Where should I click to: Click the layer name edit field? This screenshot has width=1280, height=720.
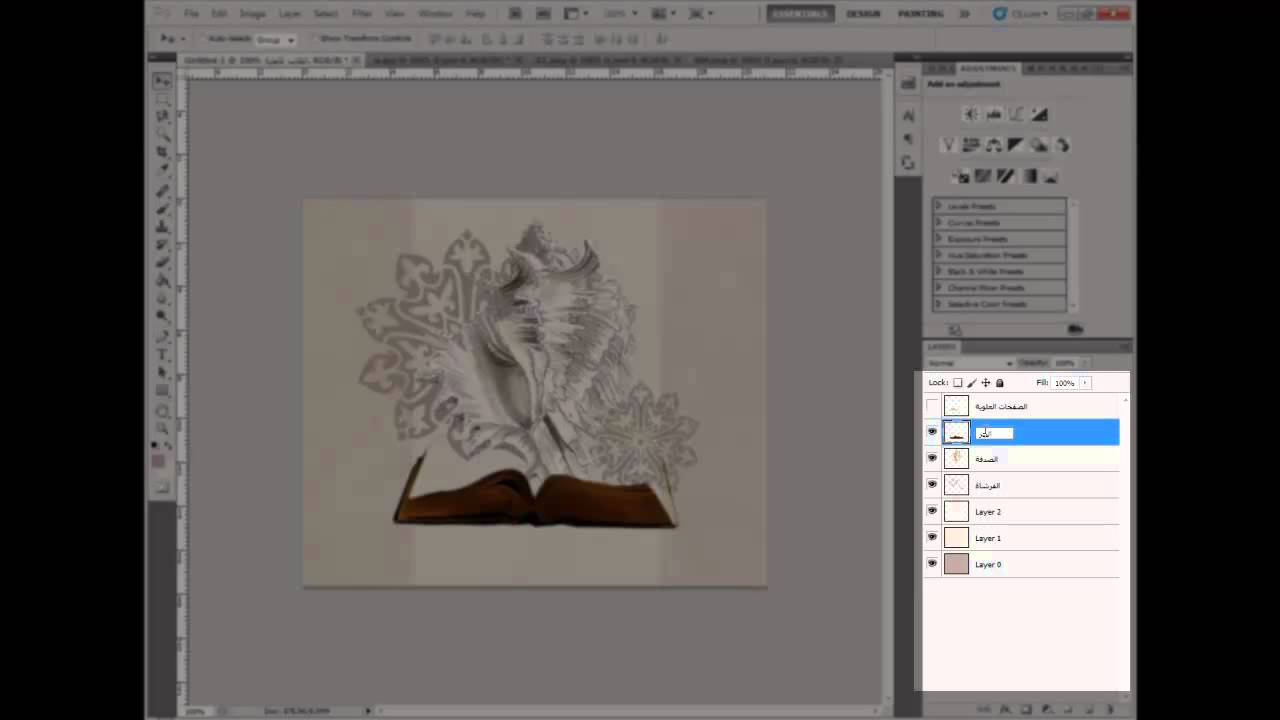tap(994, 433)
